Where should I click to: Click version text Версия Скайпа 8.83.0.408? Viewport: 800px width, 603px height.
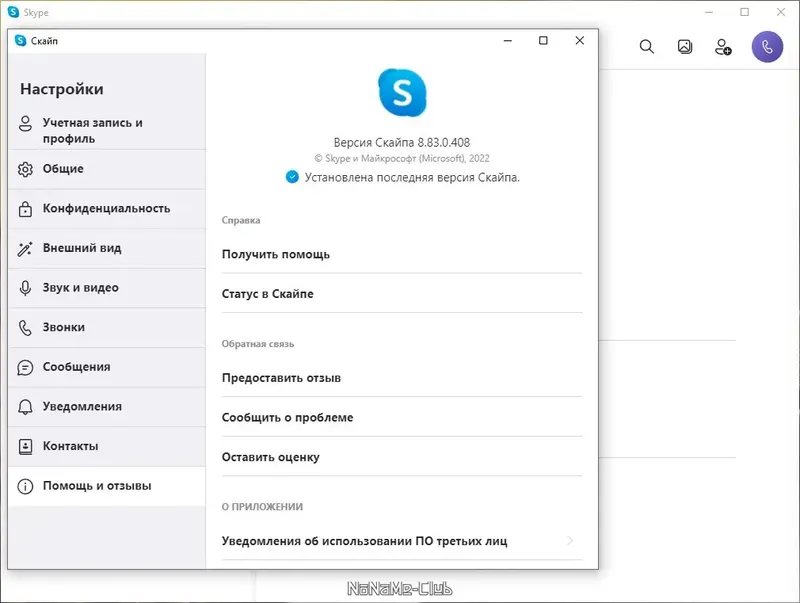click(x=402, y=142)
